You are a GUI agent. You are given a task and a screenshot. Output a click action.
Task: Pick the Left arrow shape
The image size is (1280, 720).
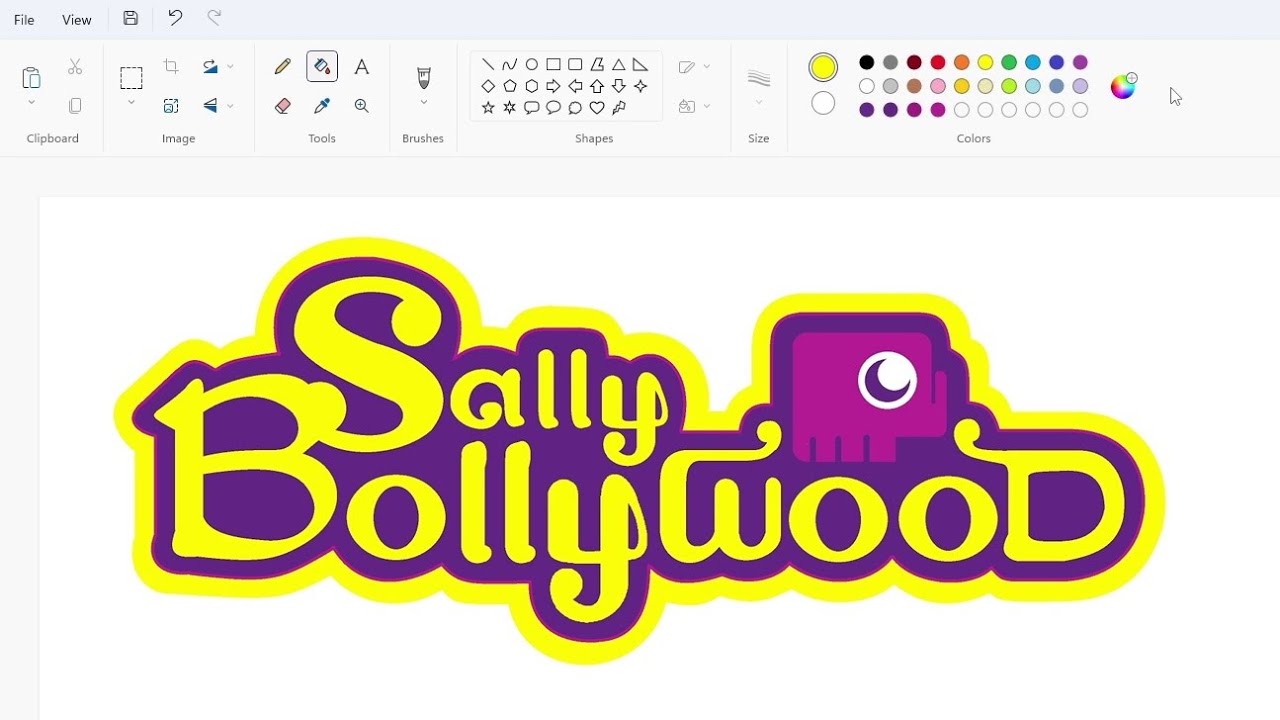click(575, 86)
